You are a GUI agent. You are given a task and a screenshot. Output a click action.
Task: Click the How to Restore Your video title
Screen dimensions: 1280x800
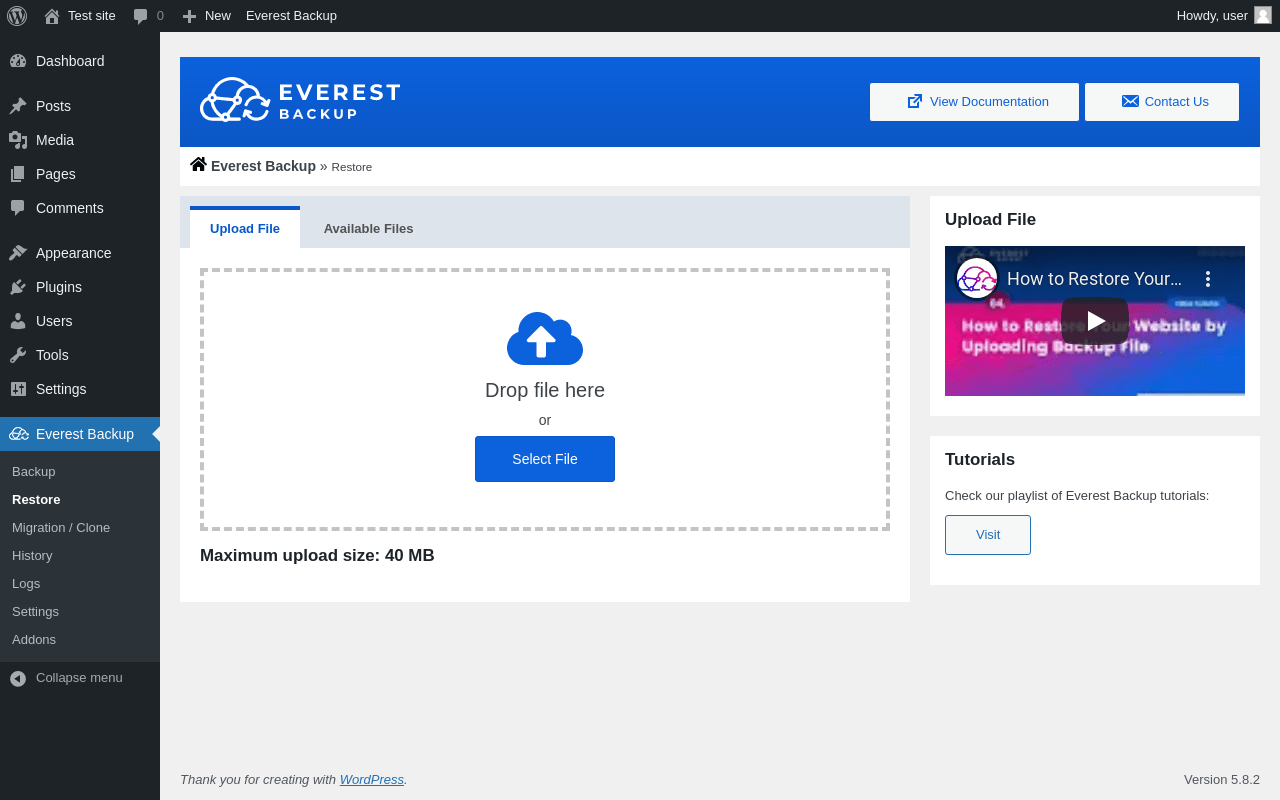coord(1094,279)
